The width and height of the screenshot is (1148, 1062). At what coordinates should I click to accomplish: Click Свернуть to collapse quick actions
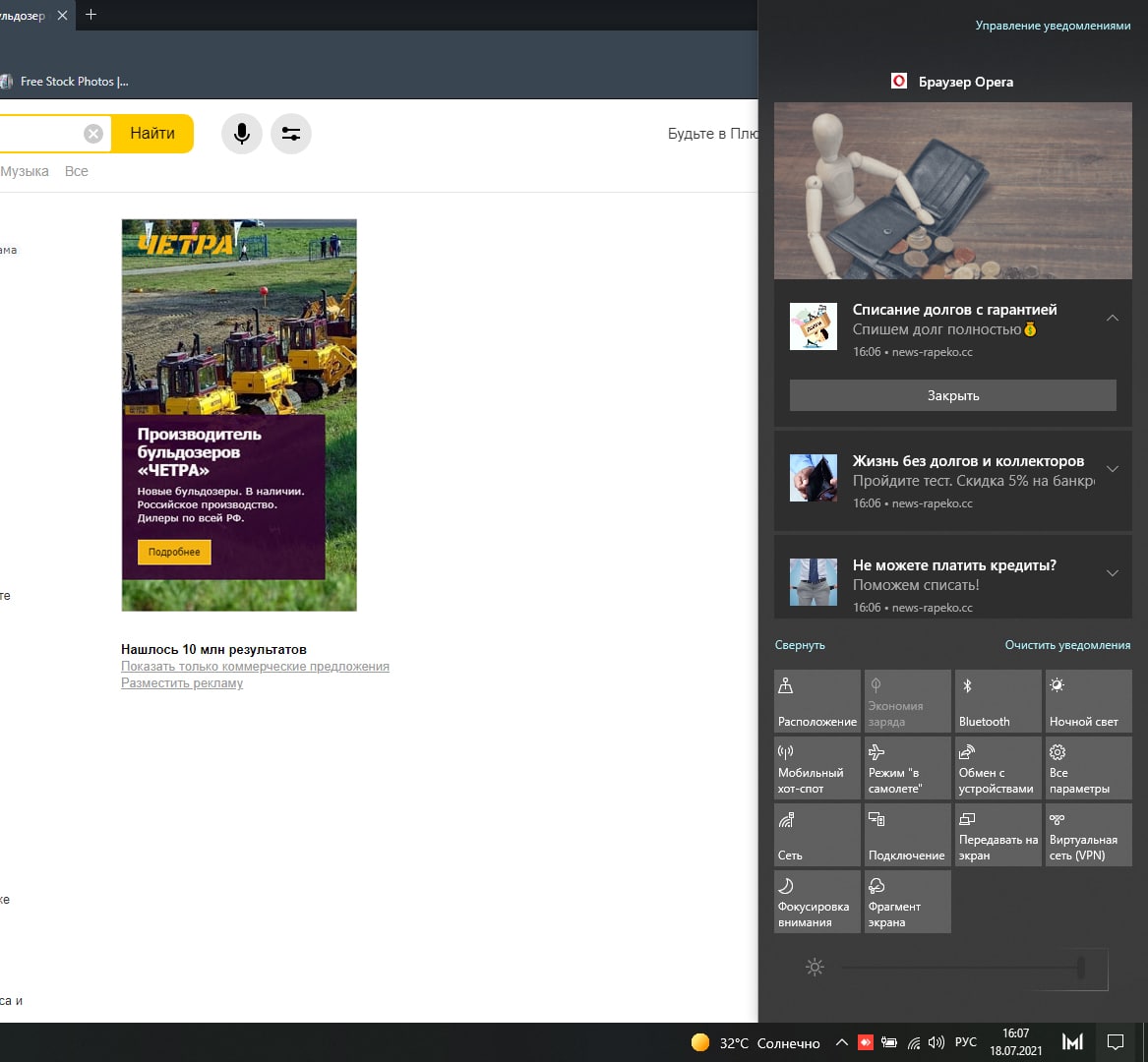[800, 645]
